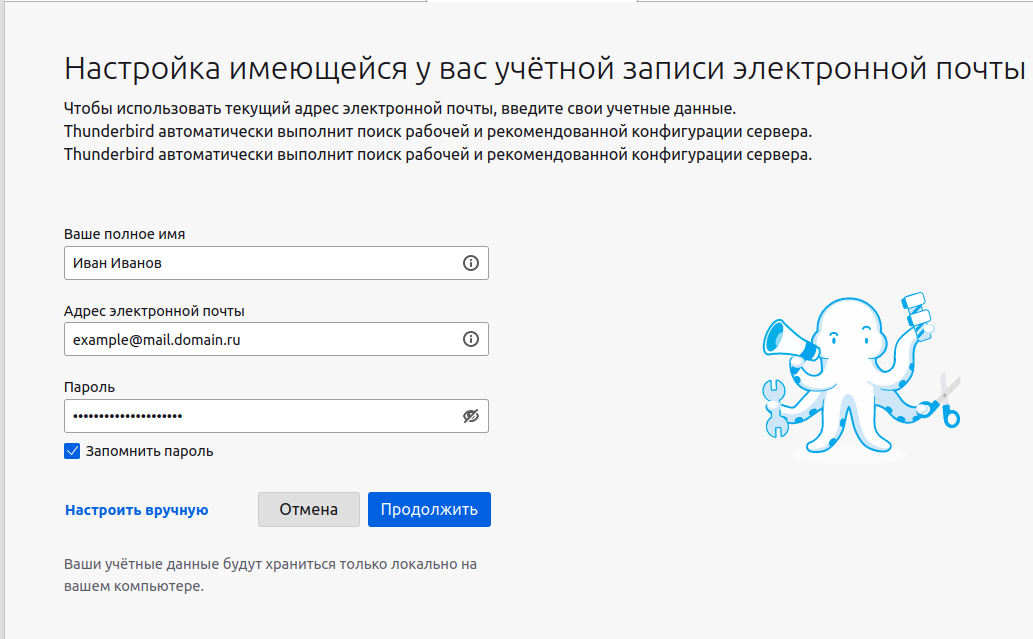The height and width of the screenshot is (639, 1033).
Task: Click the "Отмена" button
Action: [x=309, y=509]
